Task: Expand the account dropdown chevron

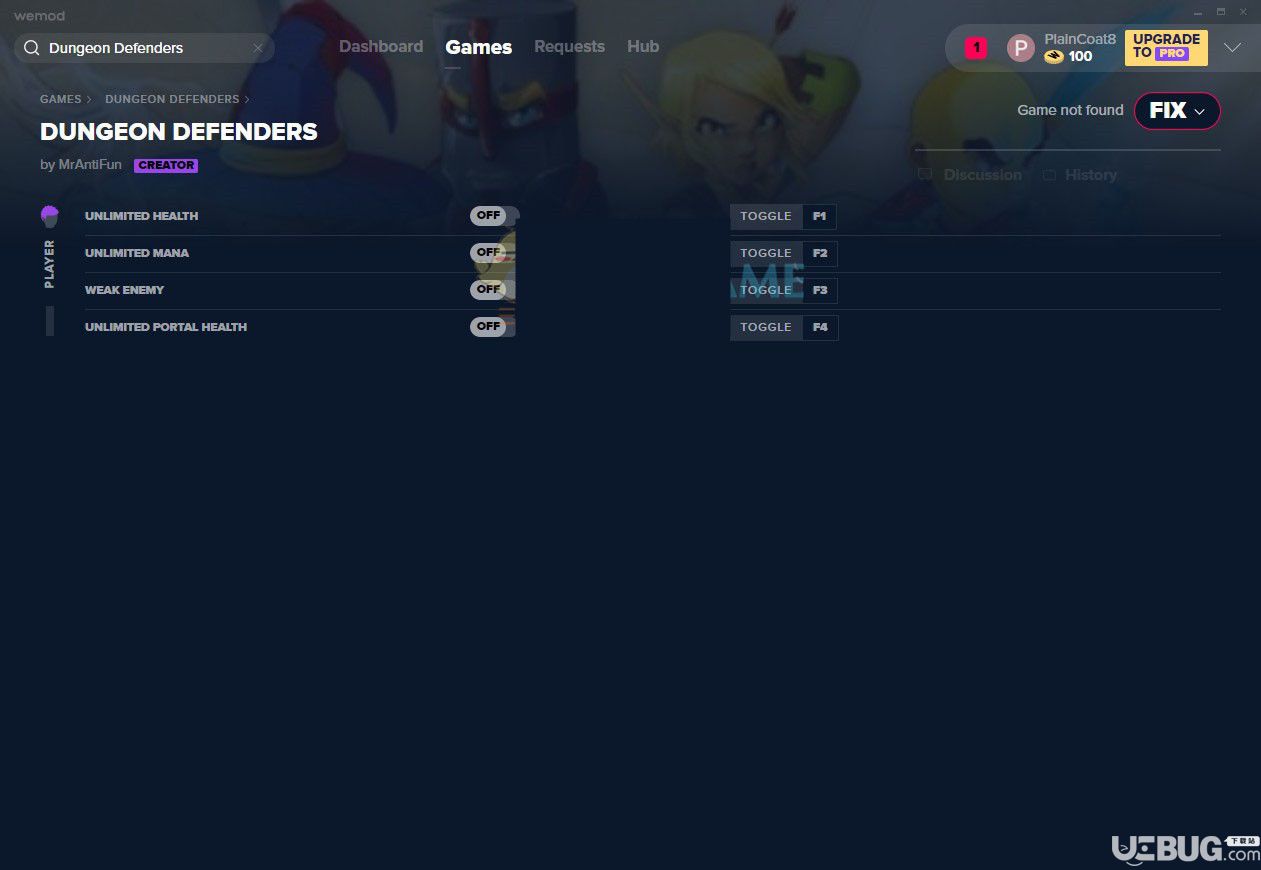Action: coord(1232,48)
